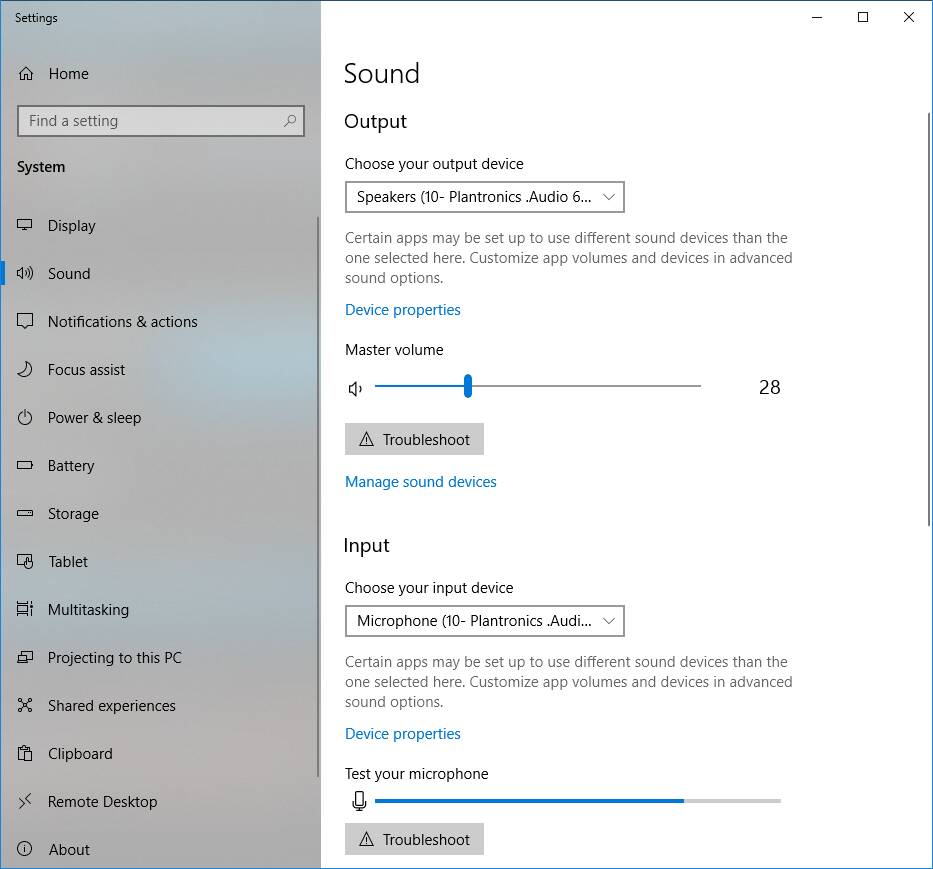Screen dimensions: 933x869
Task: Open the Manage sound devices link
Action: (x=420, y=482)
